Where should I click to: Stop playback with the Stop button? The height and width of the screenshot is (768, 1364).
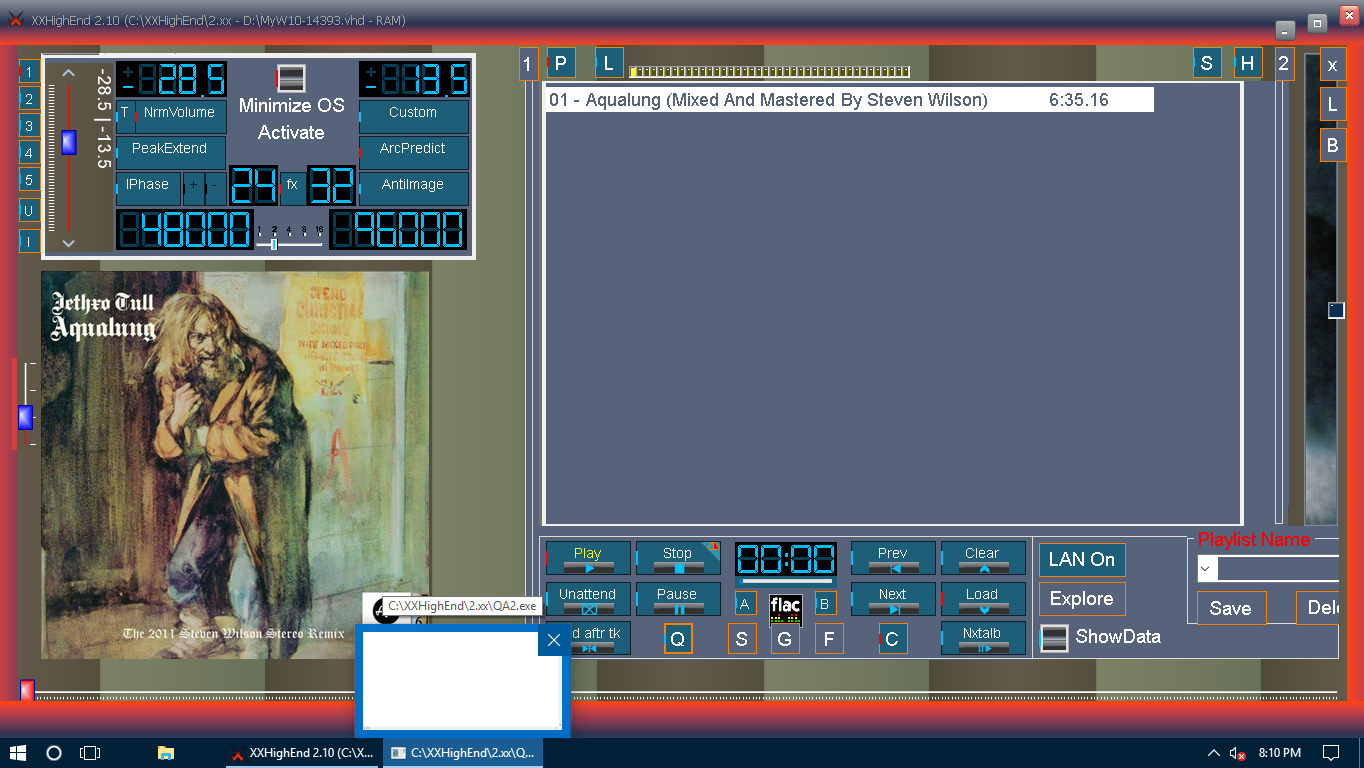coord(678,558)
